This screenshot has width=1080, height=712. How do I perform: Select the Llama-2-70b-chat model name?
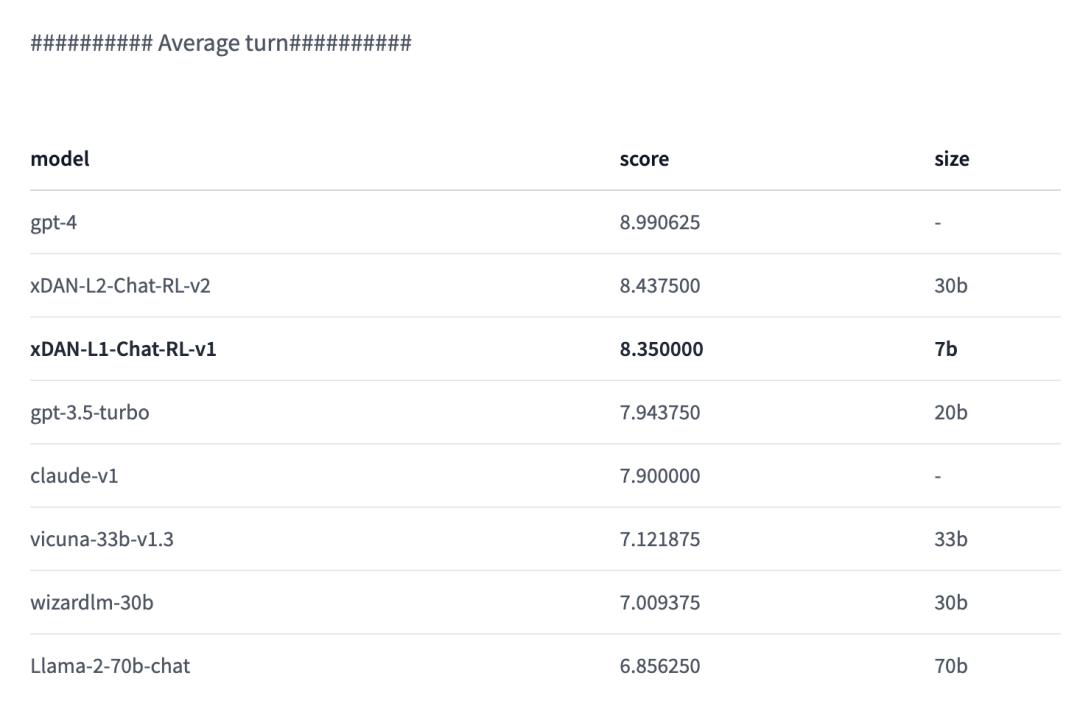pos(110,666)
